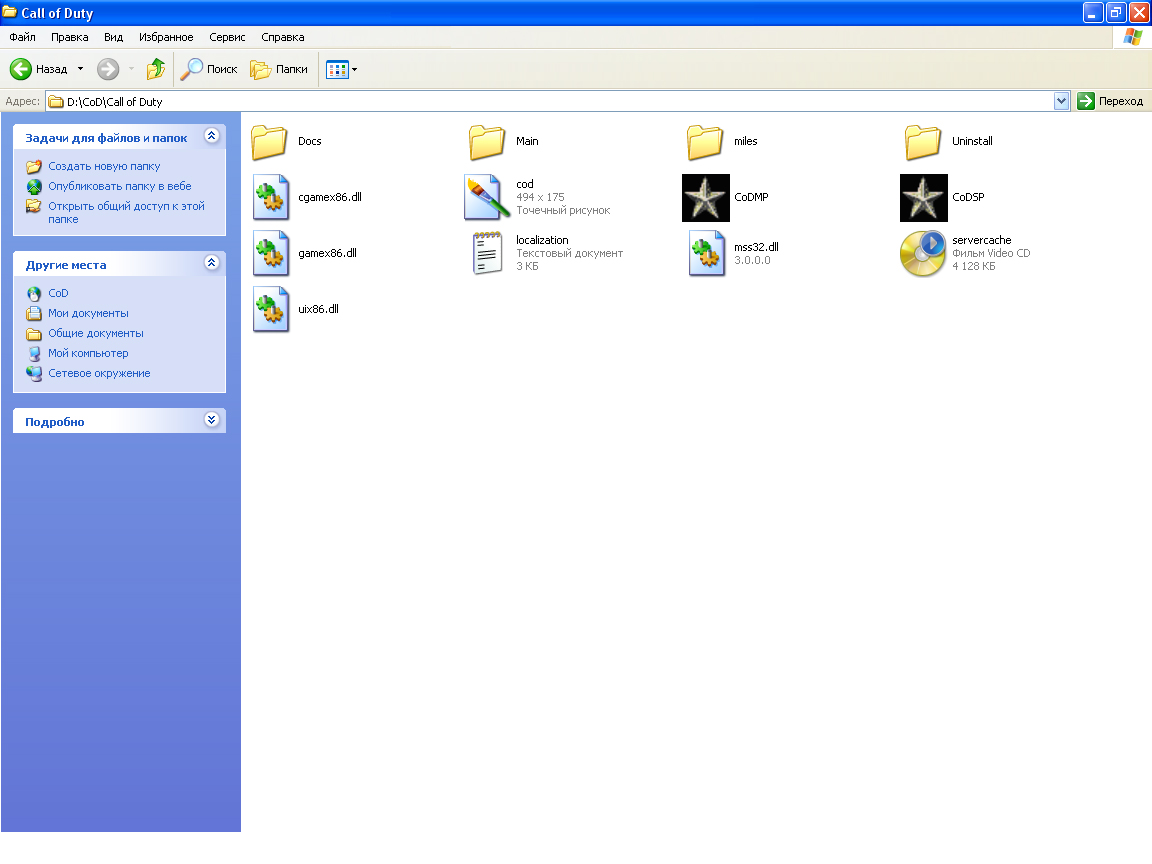Select the servercache Video CD icon

tap(924, 253)
